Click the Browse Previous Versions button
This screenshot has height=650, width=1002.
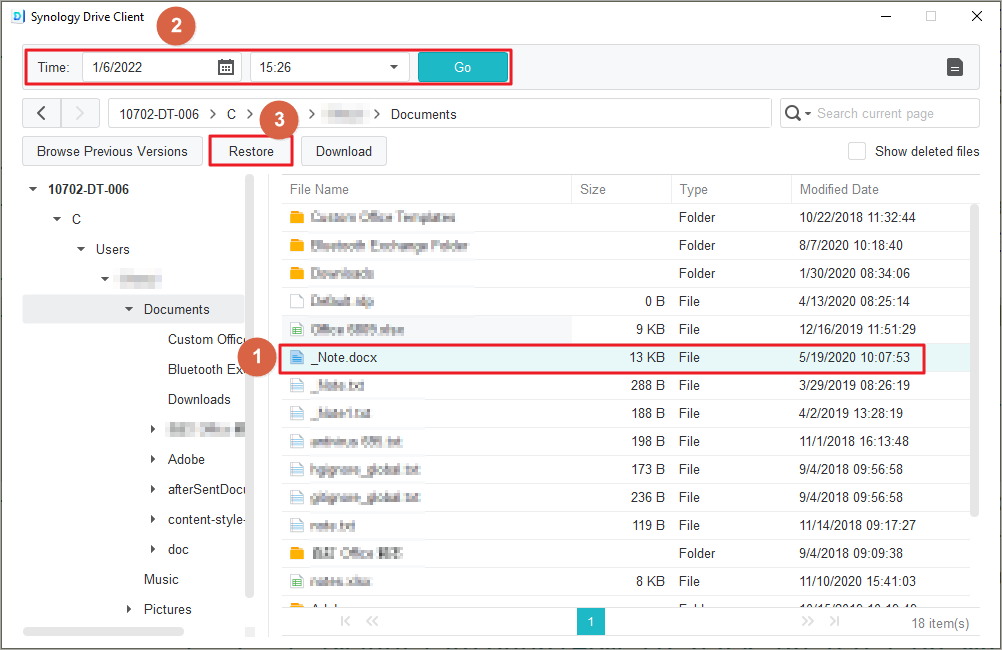(112, 151)
